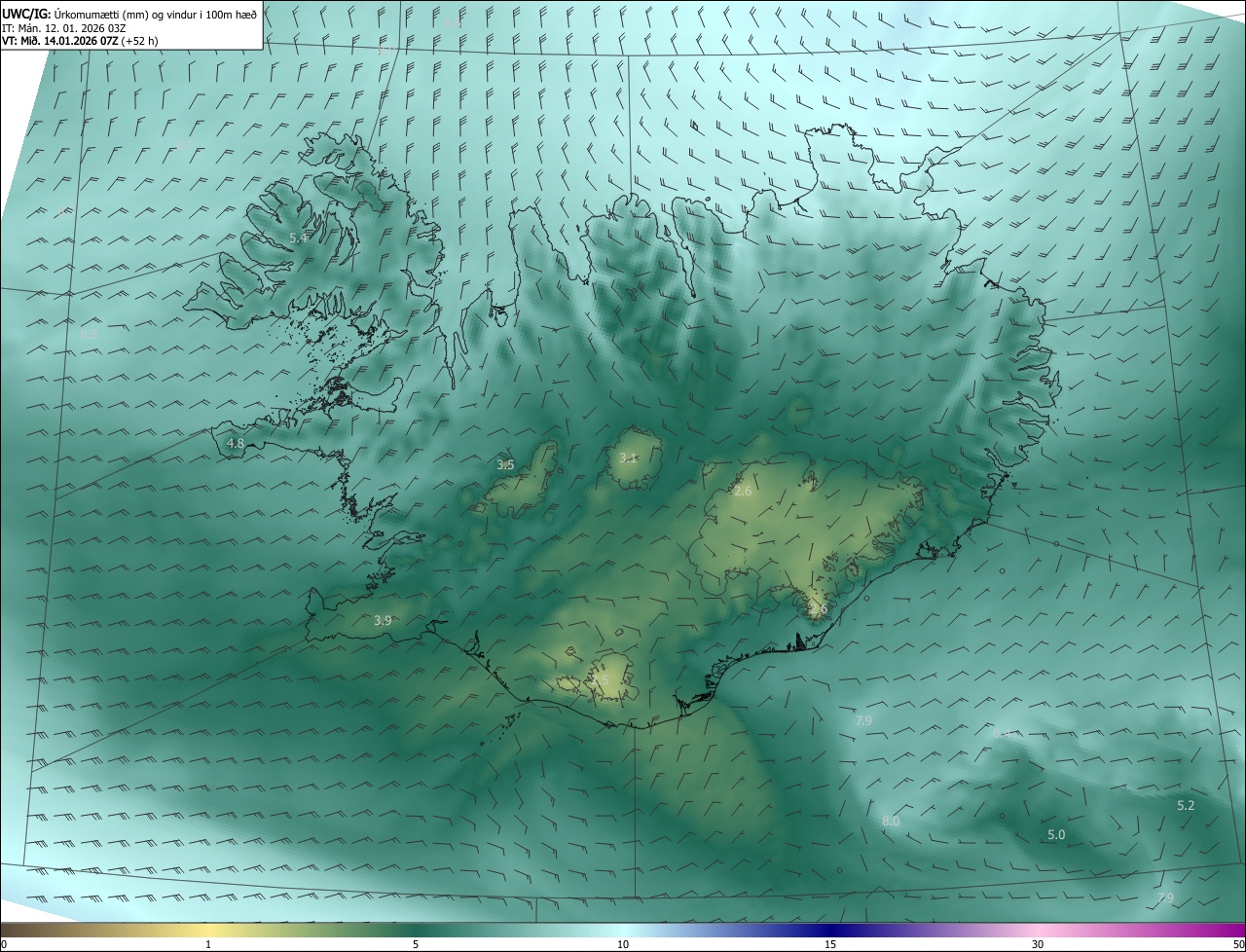Click the colour scale tick labelled 30

click(x=1038, y=944)
